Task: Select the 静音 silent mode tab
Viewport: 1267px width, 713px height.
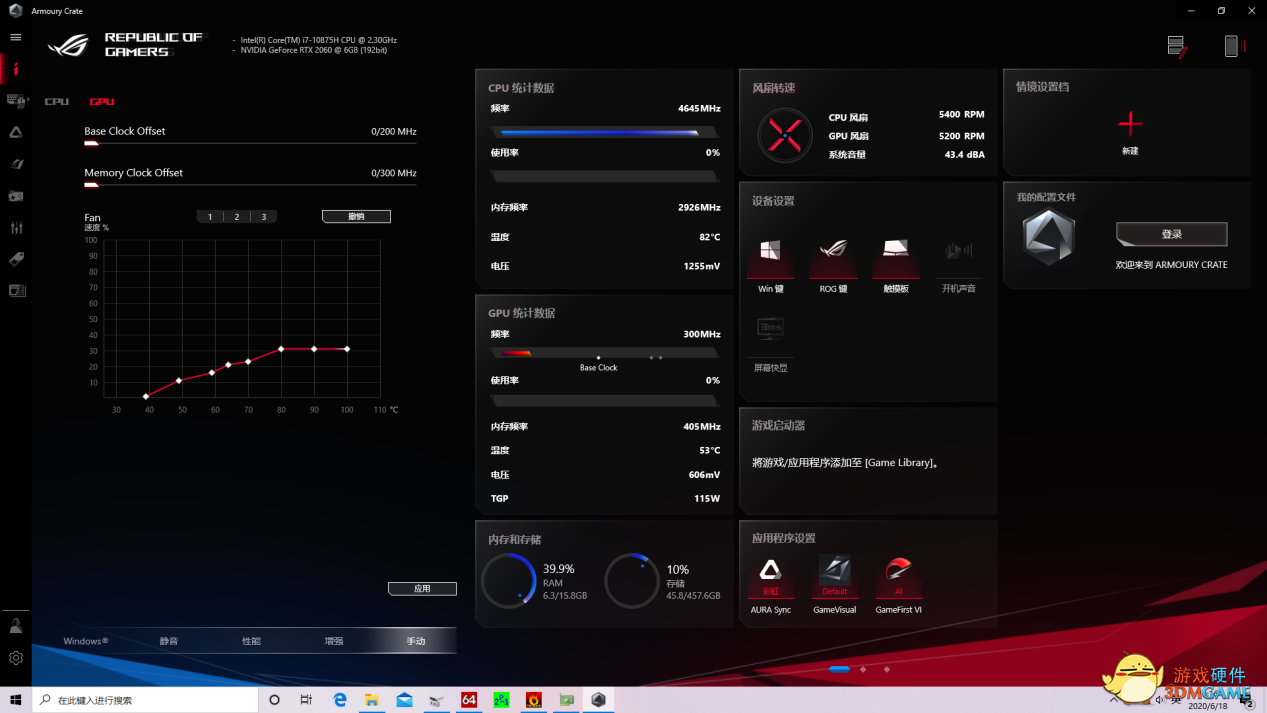Action: tap(169, 641)
